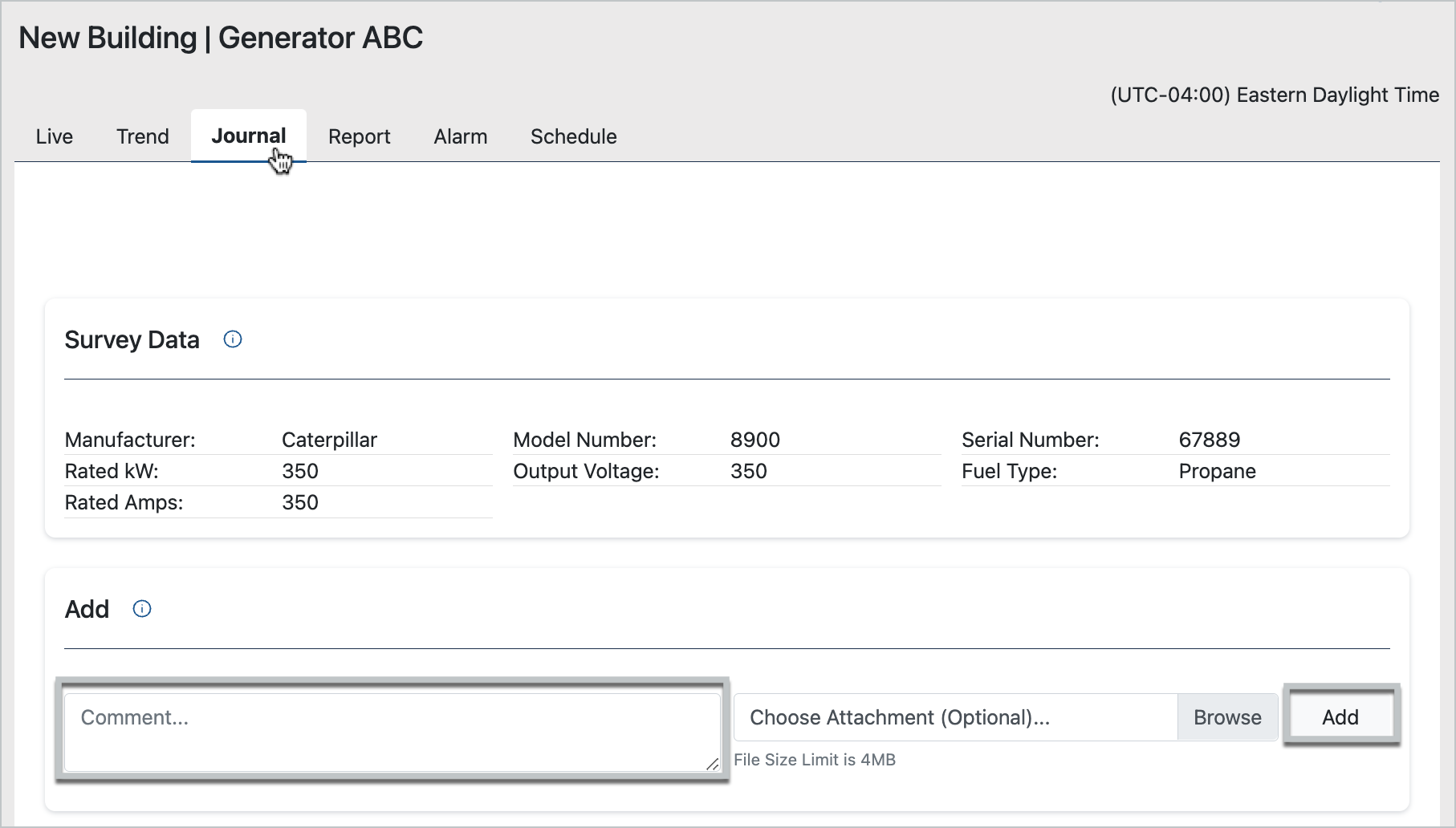Click the Comment box resize handle
Image resolution: width=1456 pixels, height=828 pixels.
click(x=712, y=764)
